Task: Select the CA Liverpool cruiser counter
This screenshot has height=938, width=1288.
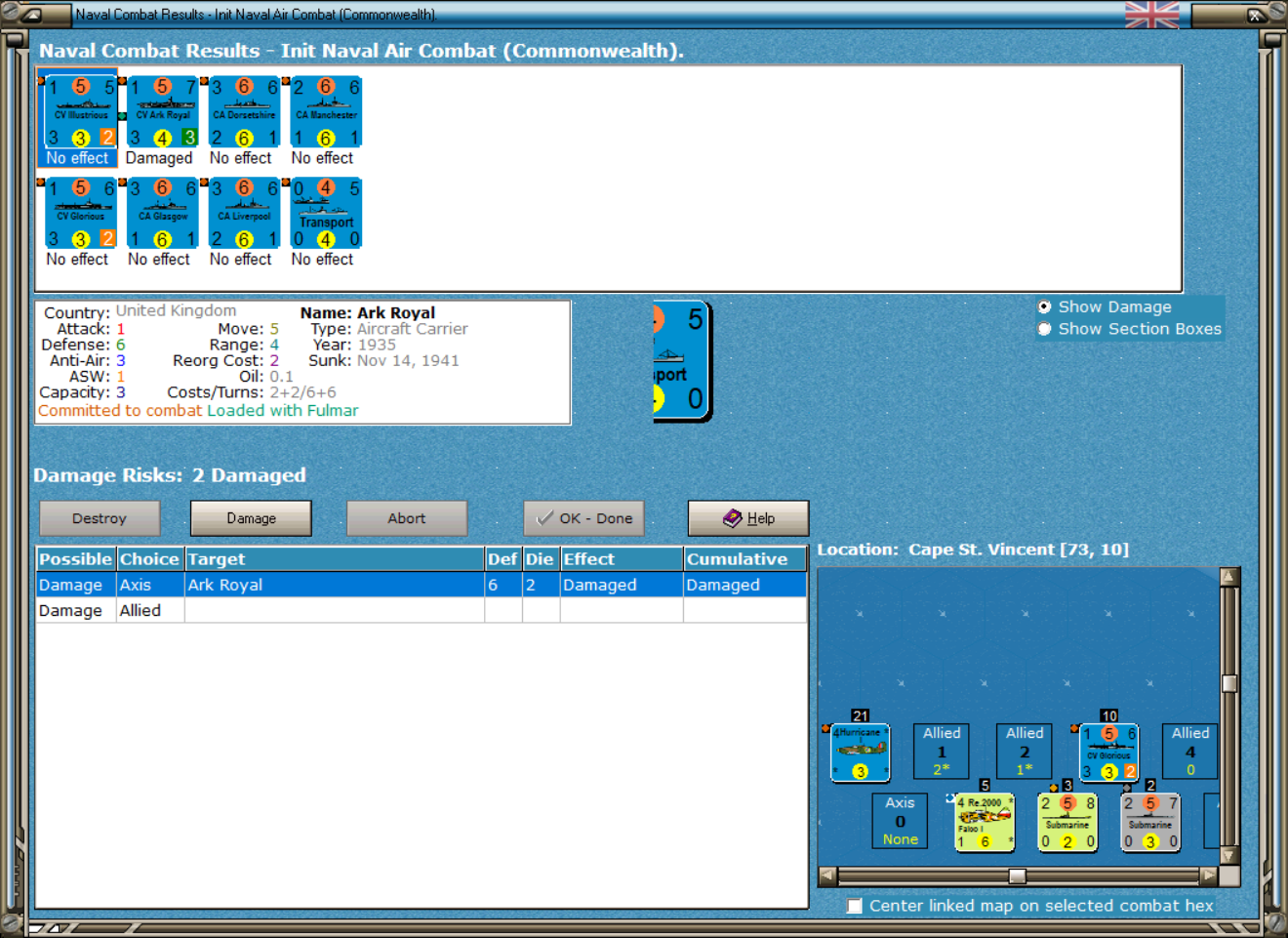Action: 245,214
